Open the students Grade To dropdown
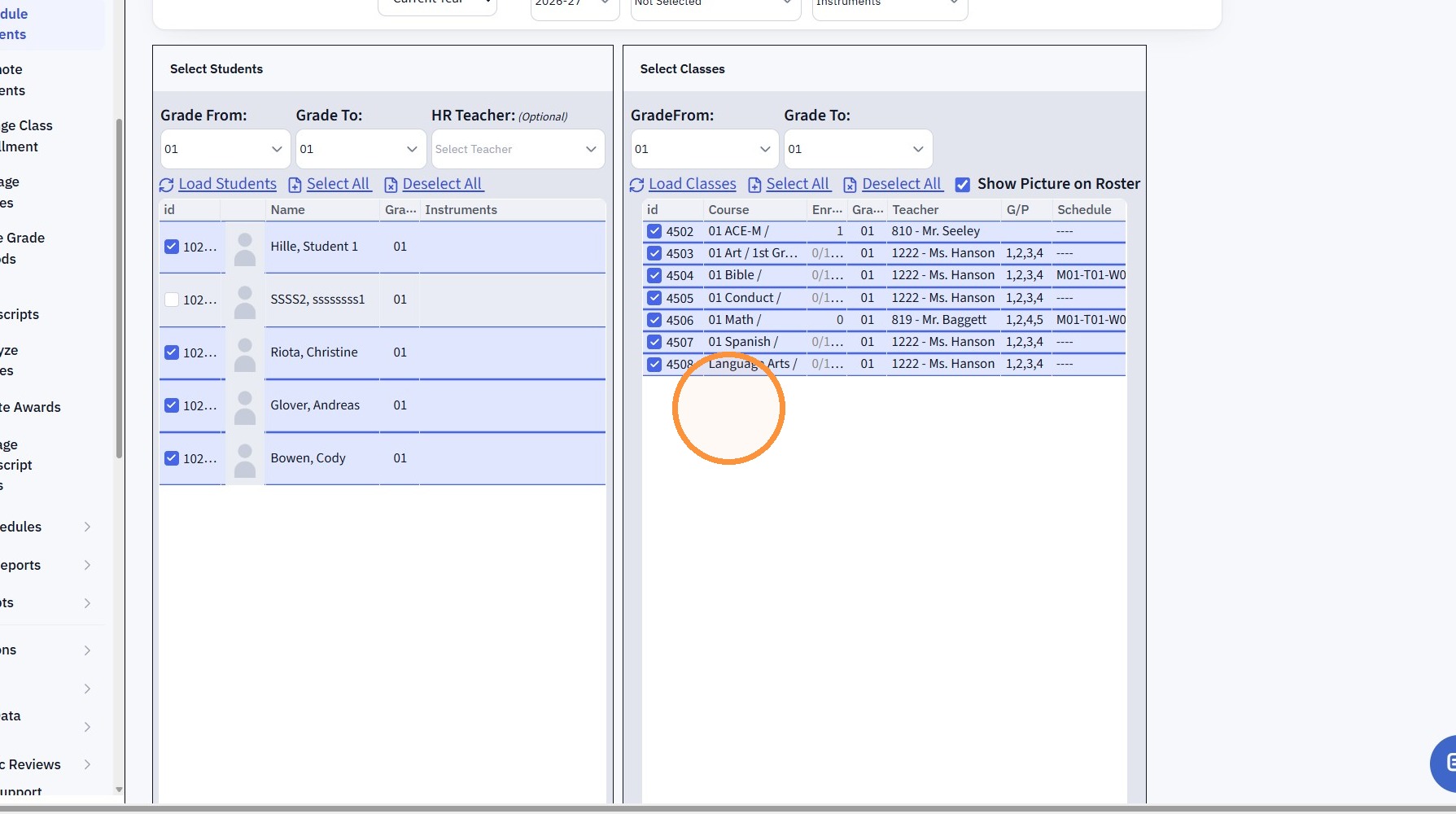 [x=361, y=149]
